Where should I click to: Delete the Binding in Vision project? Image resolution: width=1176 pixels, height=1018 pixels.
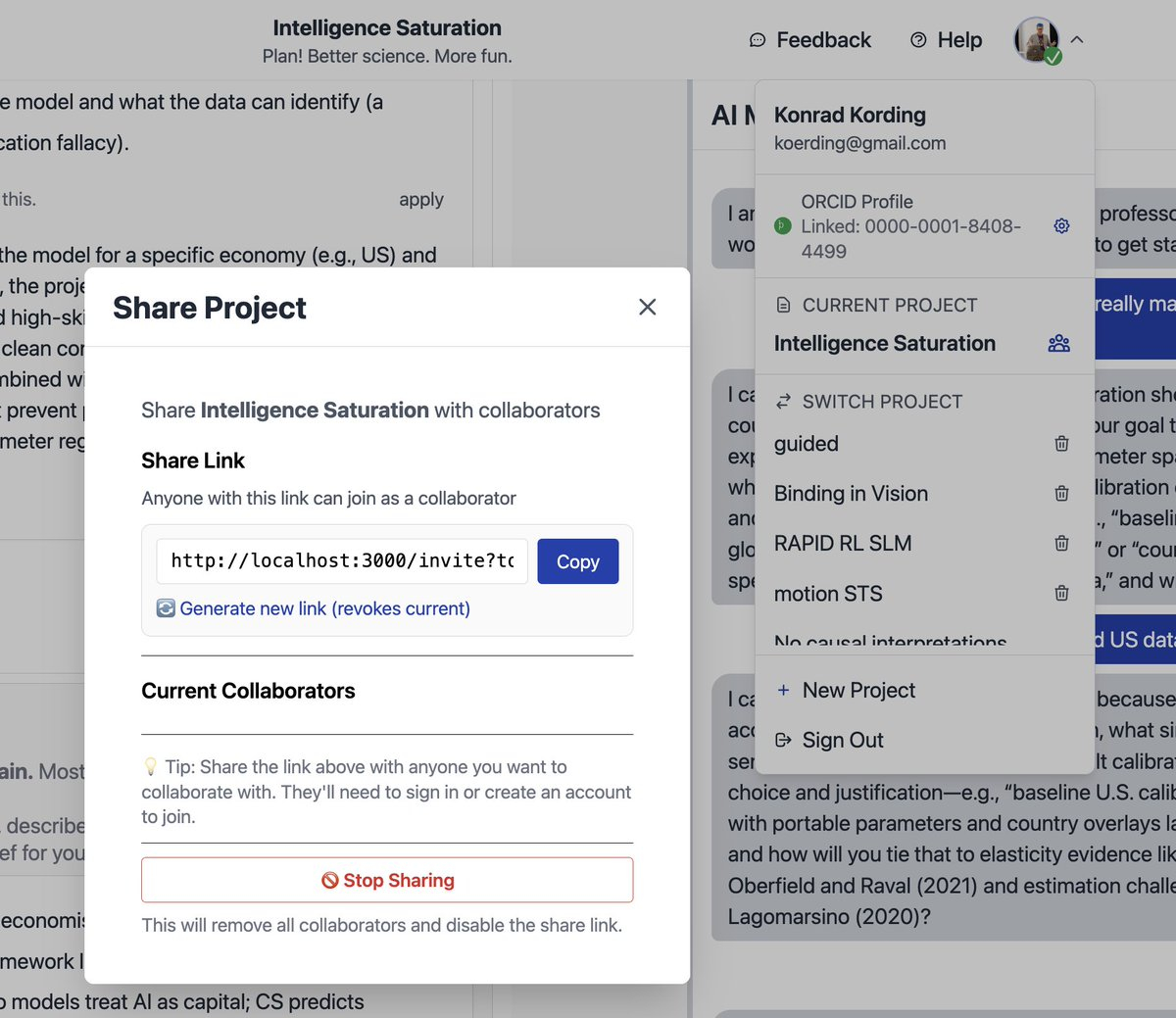coord(1061,494)
